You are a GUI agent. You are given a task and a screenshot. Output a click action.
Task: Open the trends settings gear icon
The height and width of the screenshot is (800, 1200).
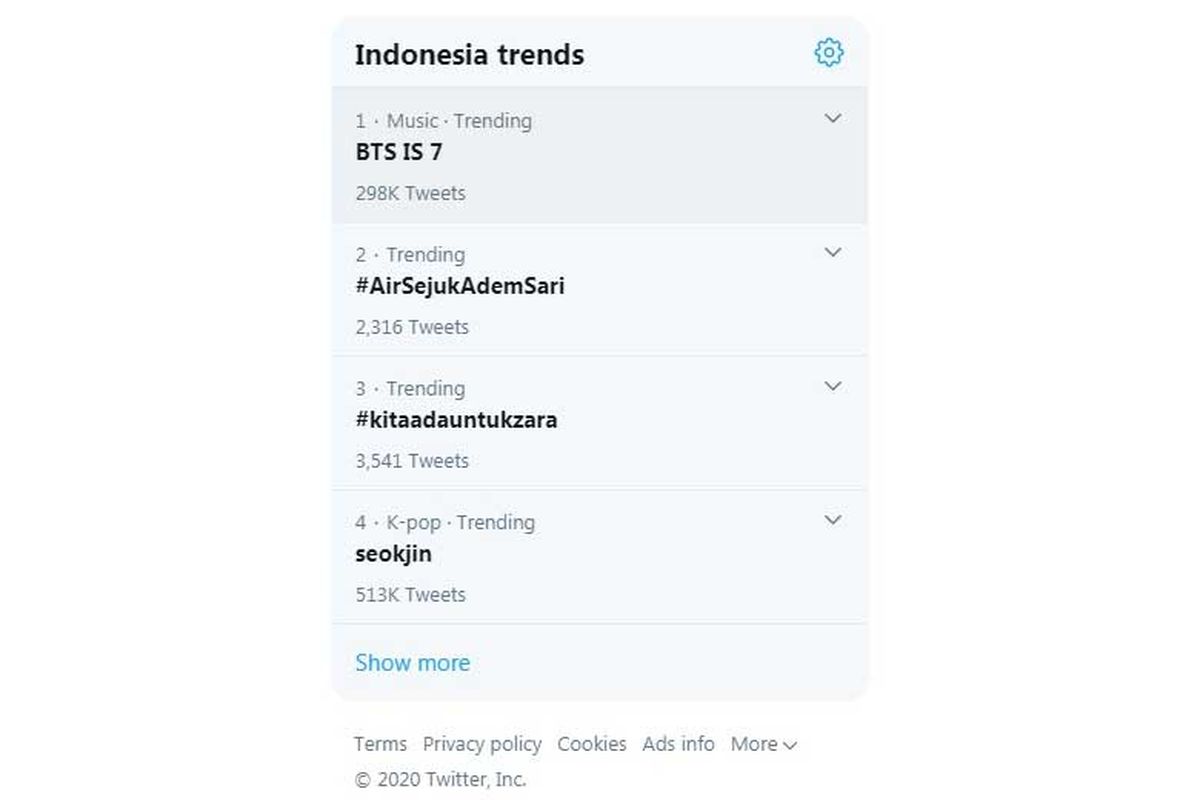829,52
